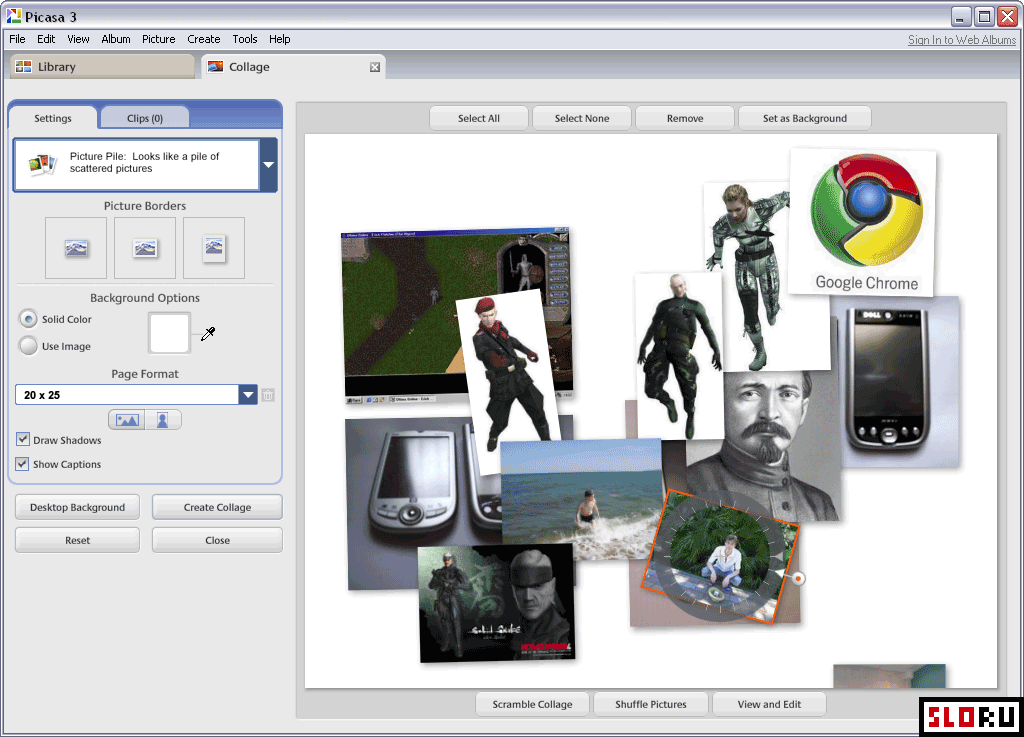Image resolution: width=1024 pixels, height=737 pixels.
Task: Click the orange rotate handle on the selected photo
Action: click(x=798, y=578)
